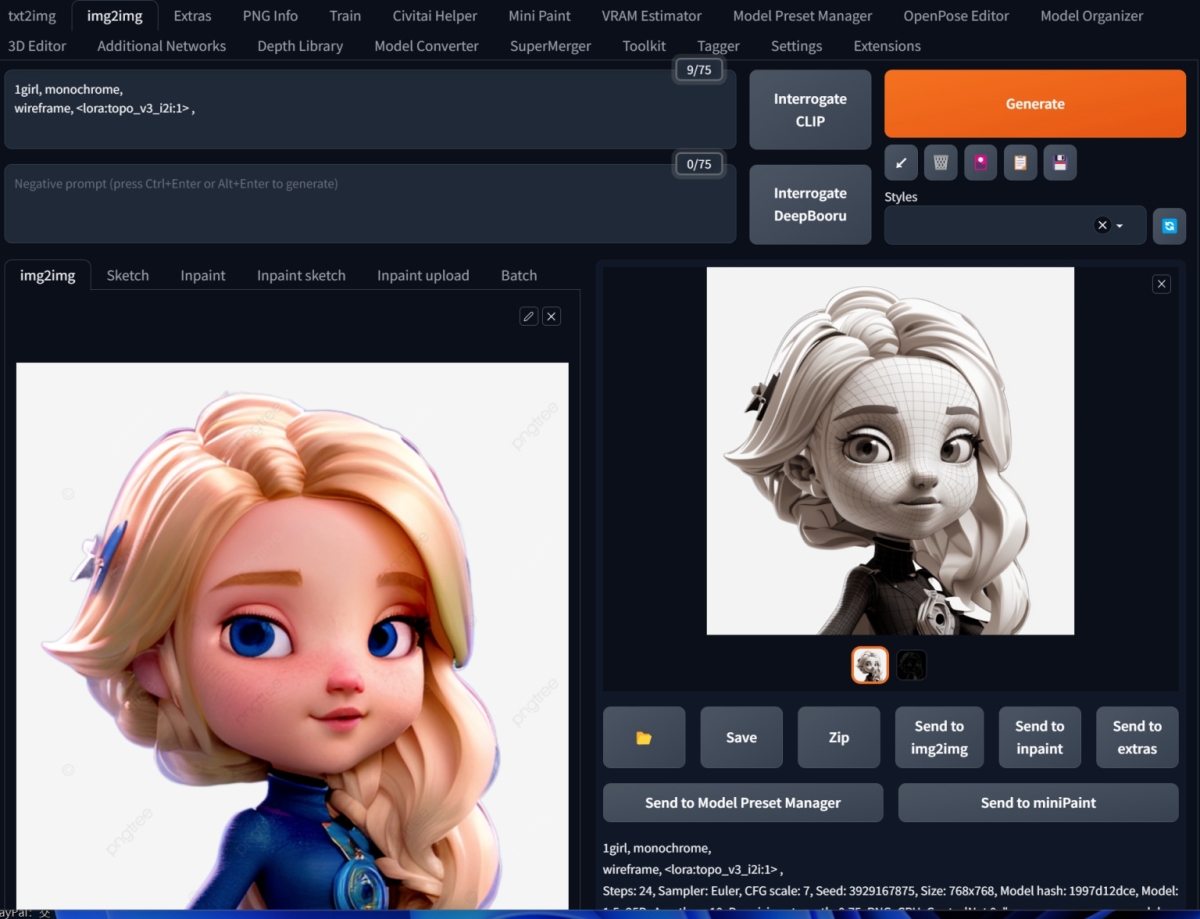Close the output image preview
Viewport: 1200px width, 919px height.
point(1161,284)
